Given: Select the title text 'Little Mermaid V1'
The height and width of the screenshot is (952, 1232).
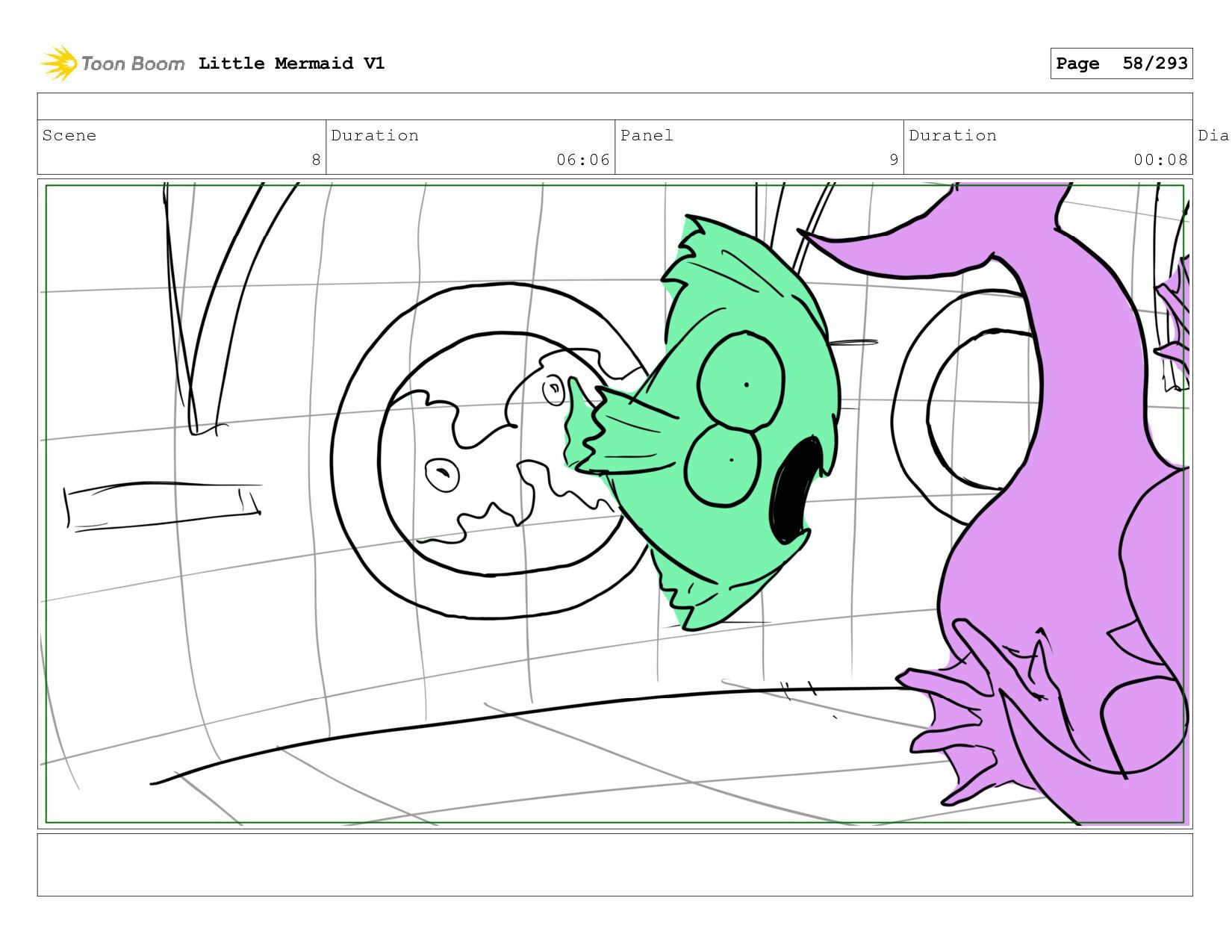Looking at the screenshot, I should [291, 63].
